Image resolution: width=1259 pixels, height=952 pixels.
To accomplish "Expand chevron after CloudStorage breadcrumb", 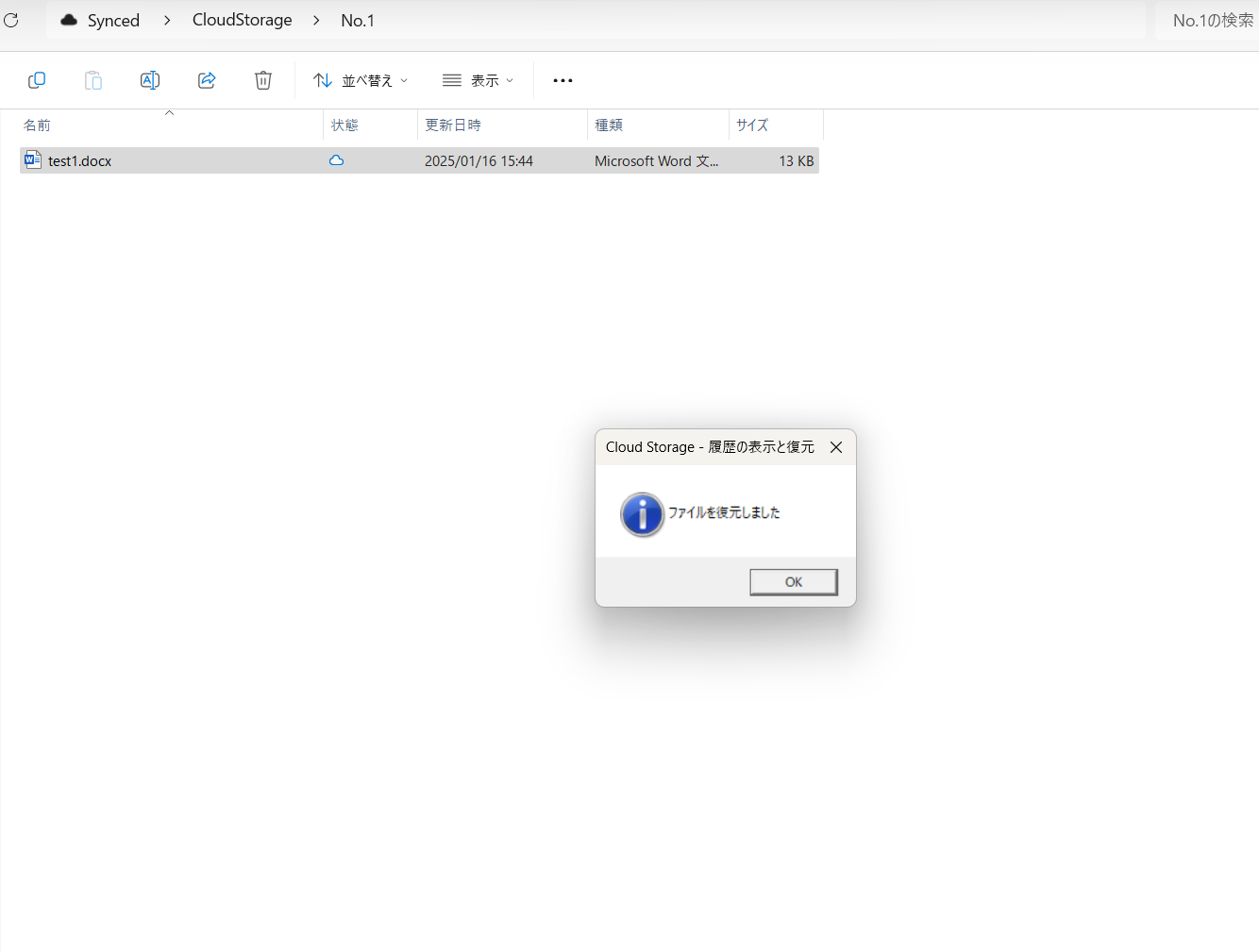I will pos(316,20).
